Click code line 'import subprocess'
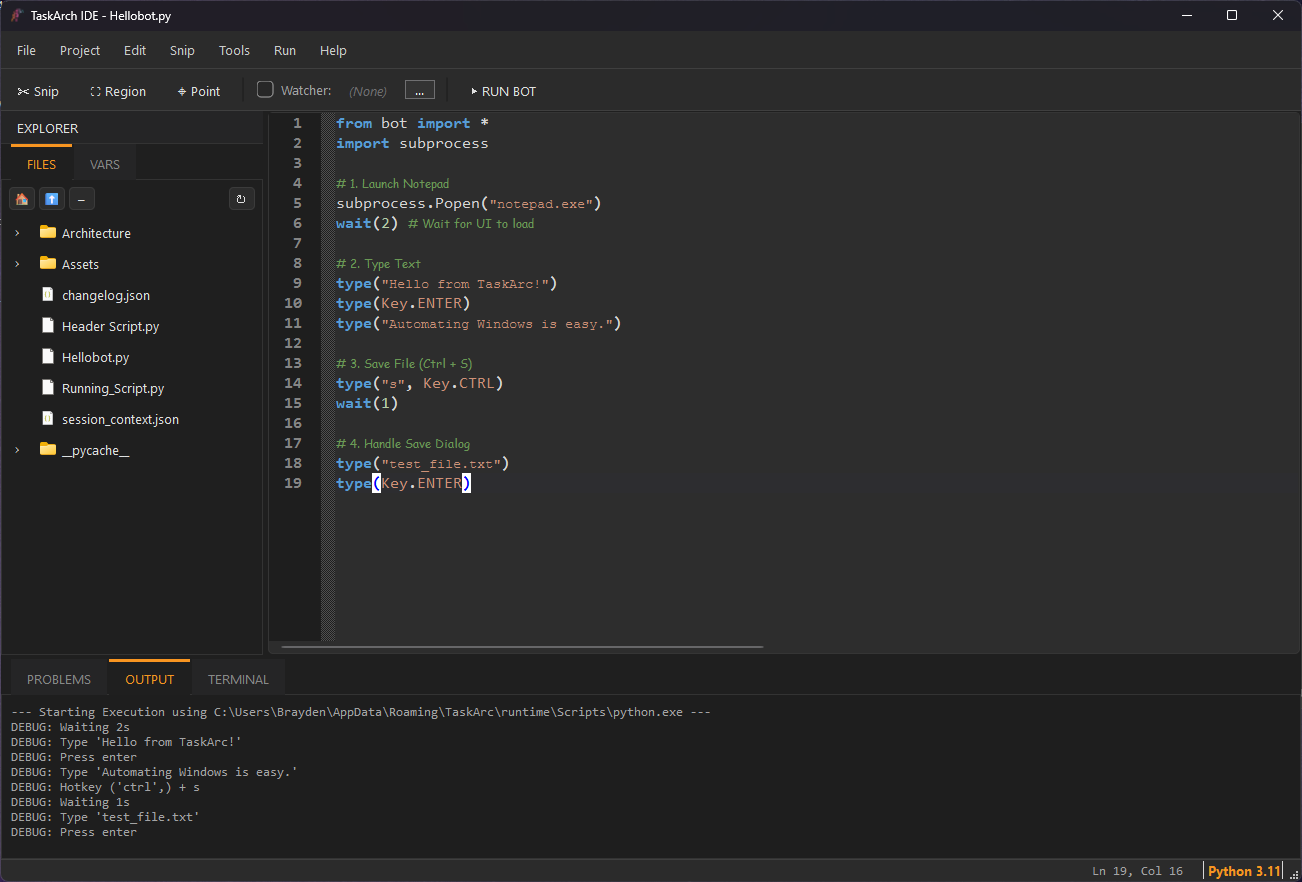Viewport: 1302px width, 882px height. click(x=412, y=143)
